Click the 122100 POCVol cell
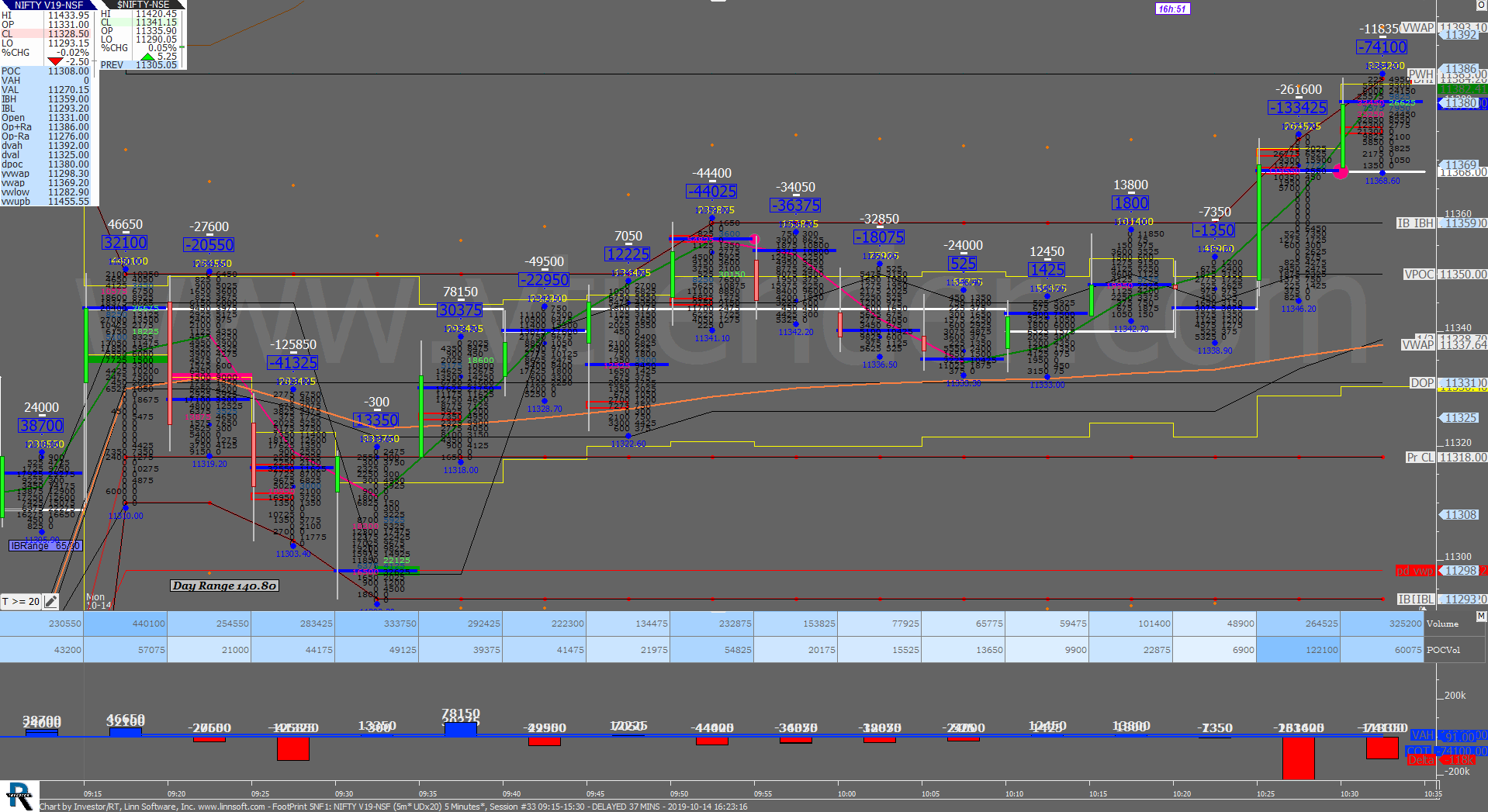Viewport: 1488px width, 812px height. 1298,650
